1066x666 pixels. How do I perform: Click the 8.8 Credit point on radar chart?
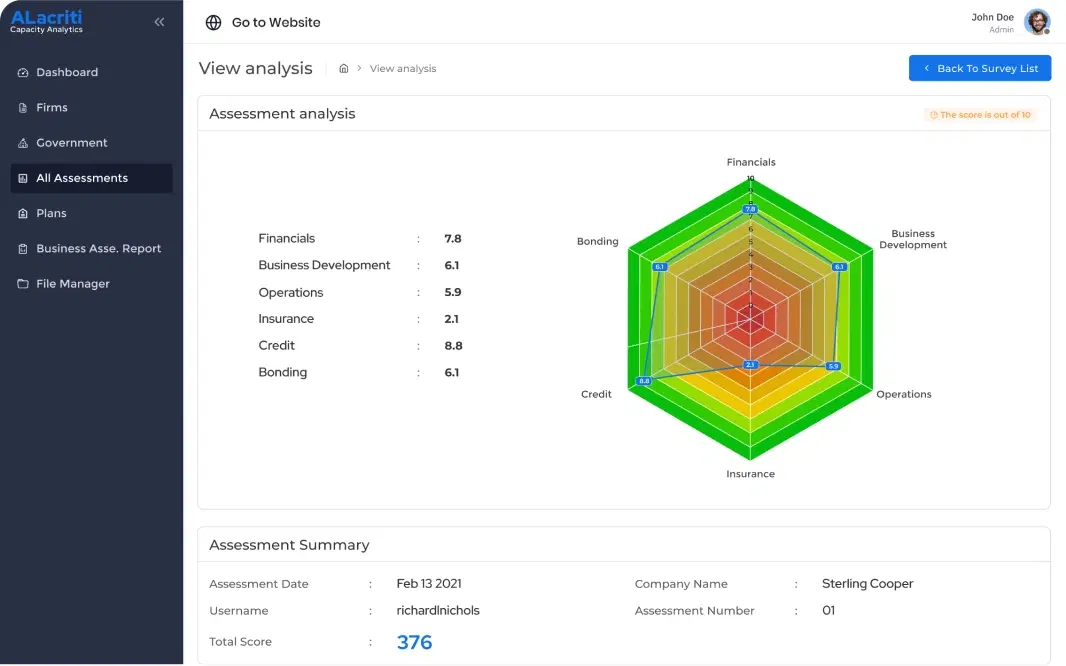[644, 381]
